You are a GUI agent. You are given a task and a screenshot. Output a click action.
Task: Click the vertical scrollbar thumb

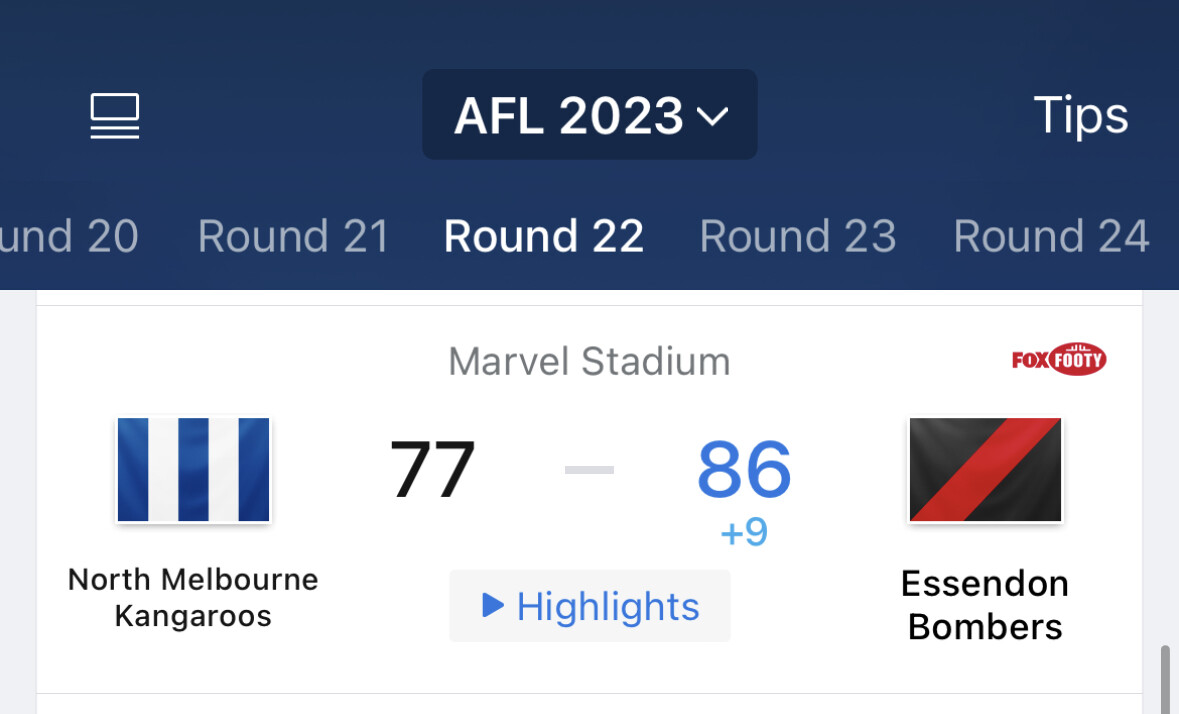[1165, 679]
